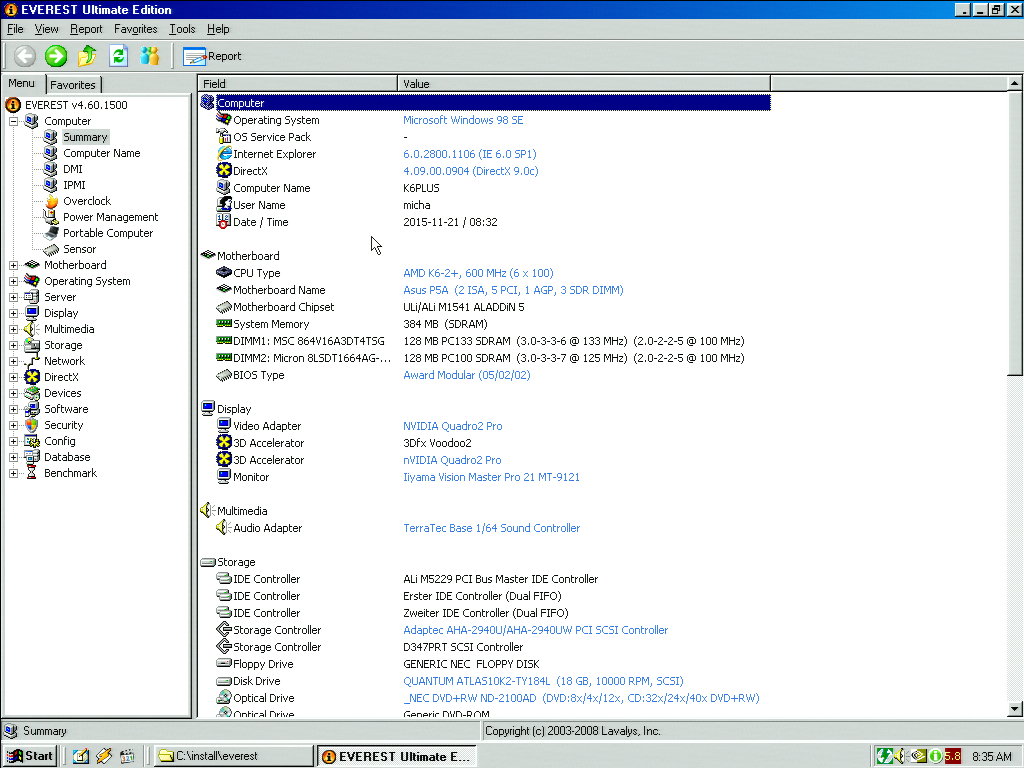The width and height of the screenshot is (1024, 768).
Task: Click the Refresh toolbar icon
Action: click(118, 56)
